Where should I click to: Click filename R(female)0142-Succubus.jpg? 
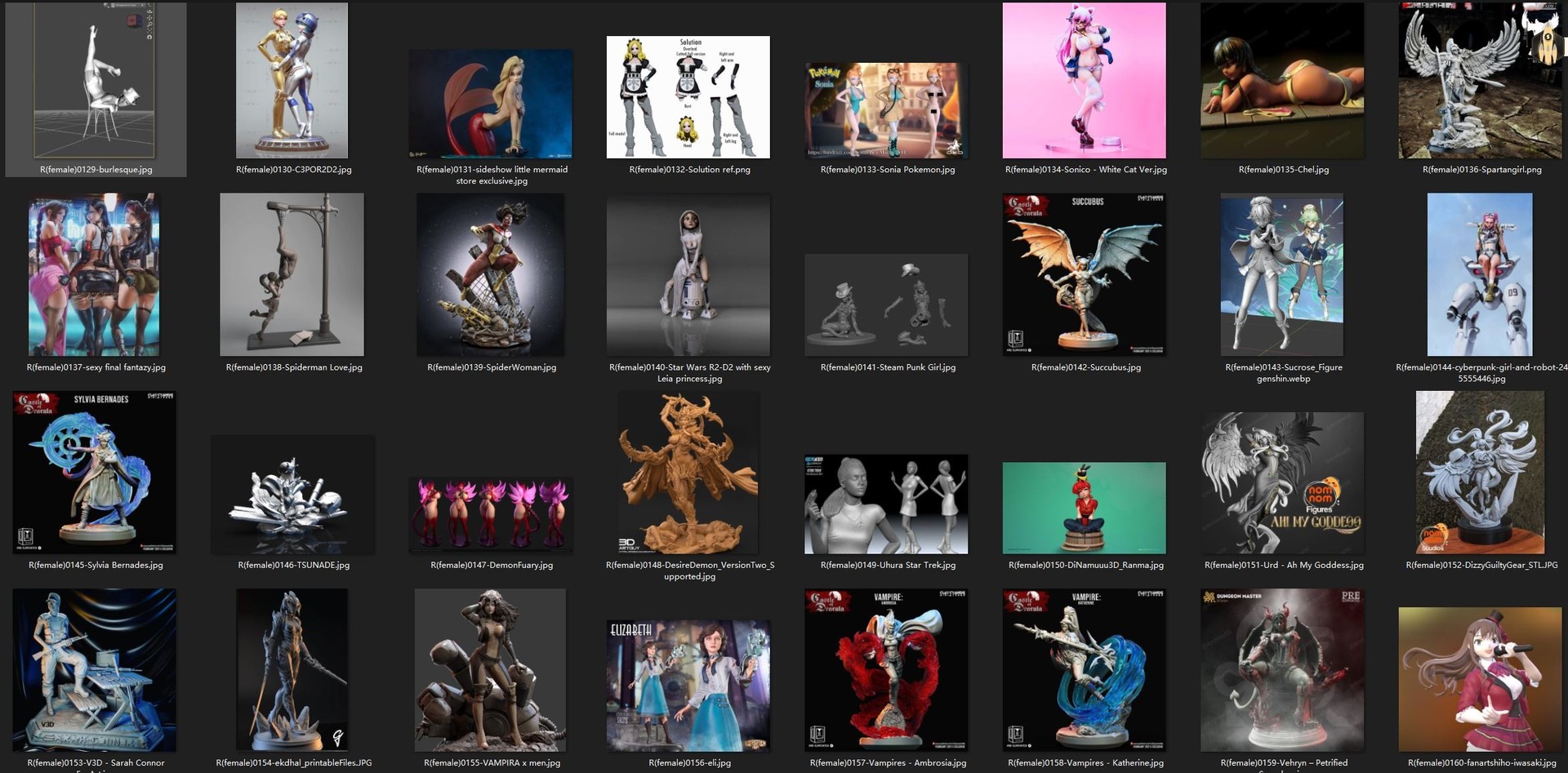point(1086,367)
